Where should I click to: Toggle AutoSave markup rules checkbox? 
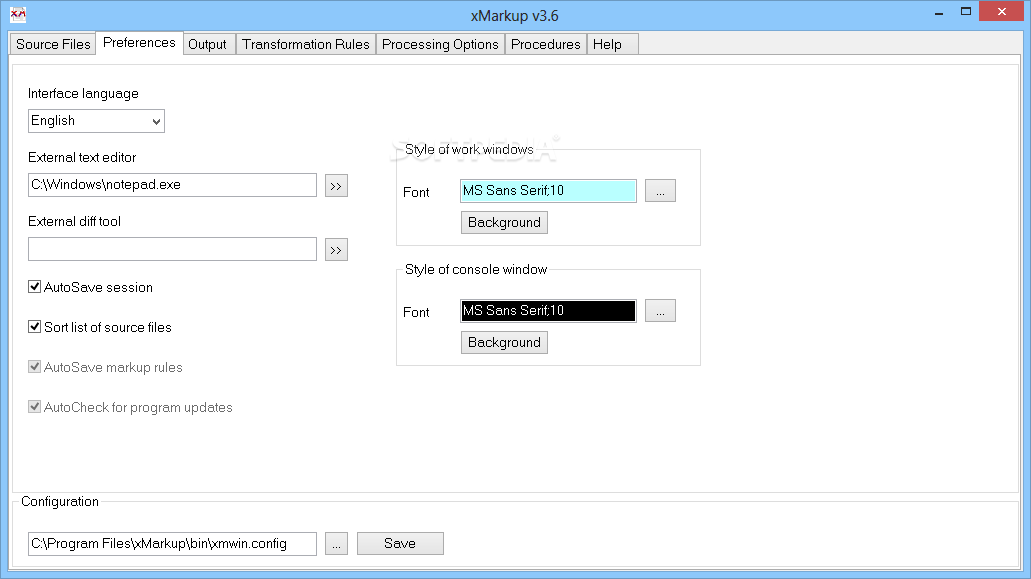coord(35,367)
